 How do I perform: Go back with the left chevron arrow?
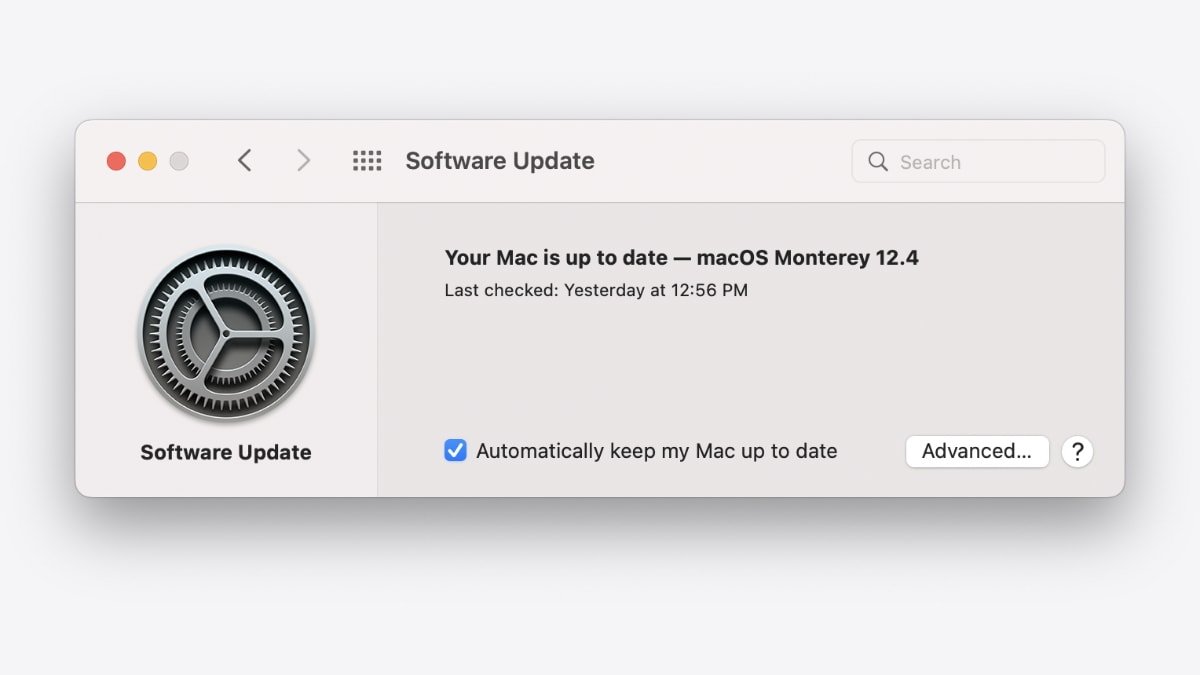coord(244,160)
